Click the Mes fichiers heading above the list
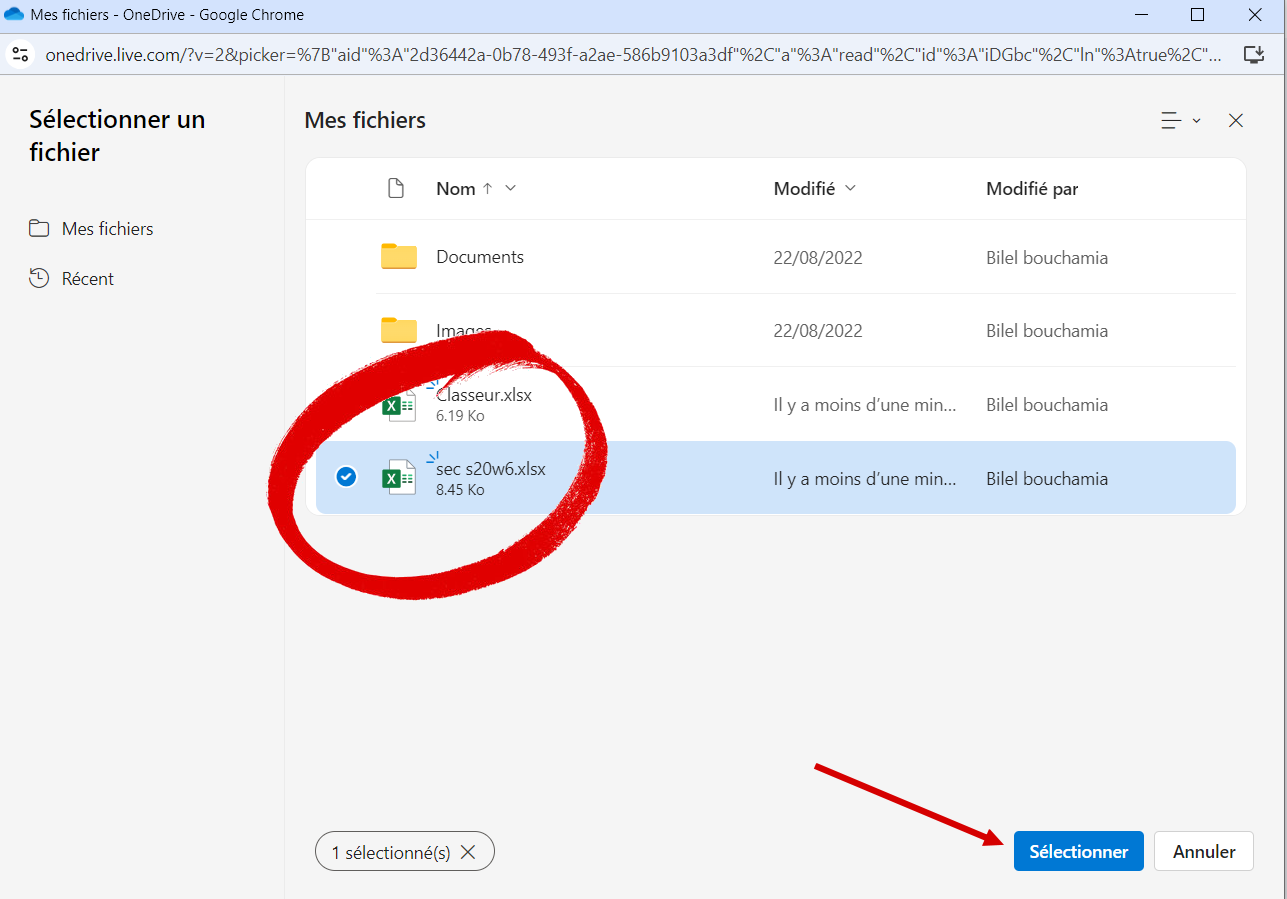 coord(365,121)
